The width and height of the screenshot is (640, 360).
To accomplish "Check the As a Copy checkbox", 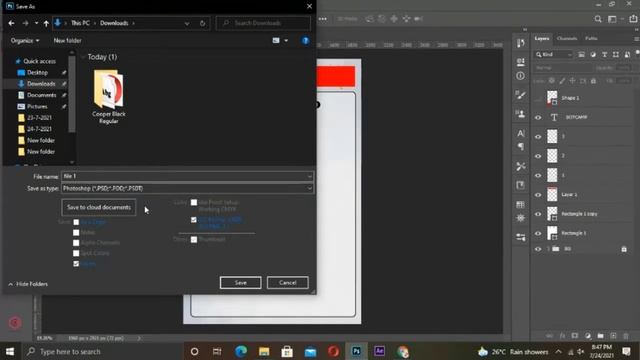I will click(76, 222).
